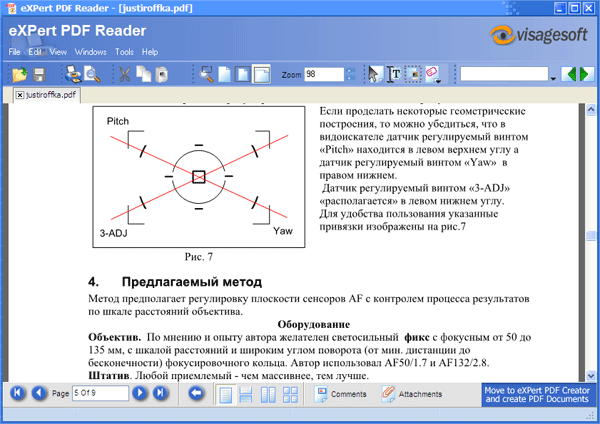The height and width of the screenshot is (424, 600).
Task: Click the search text box in toolbar
Action: (x=504, y=74)
